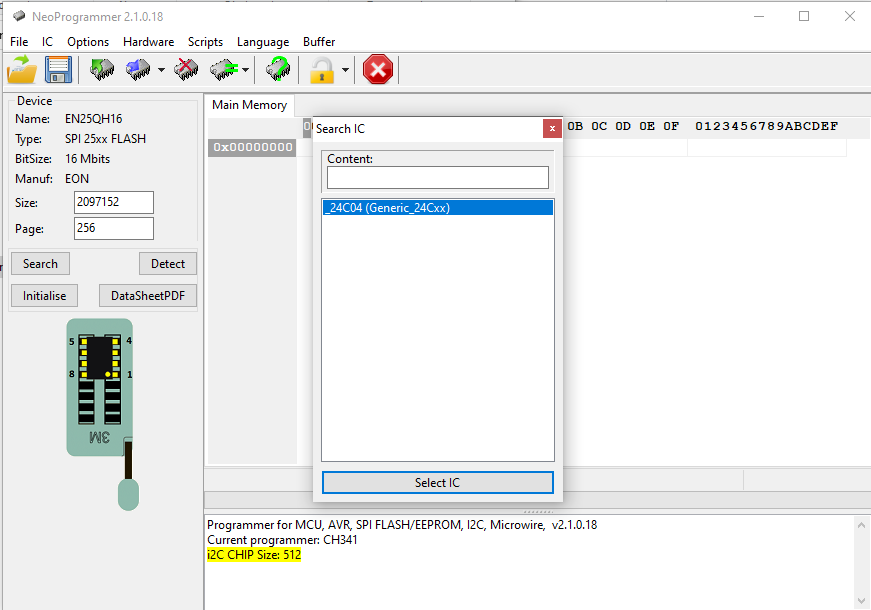Viewport: 871px width, 610px height.
Task: Click the Search button in the Device panel
Action: coord(40,264)
